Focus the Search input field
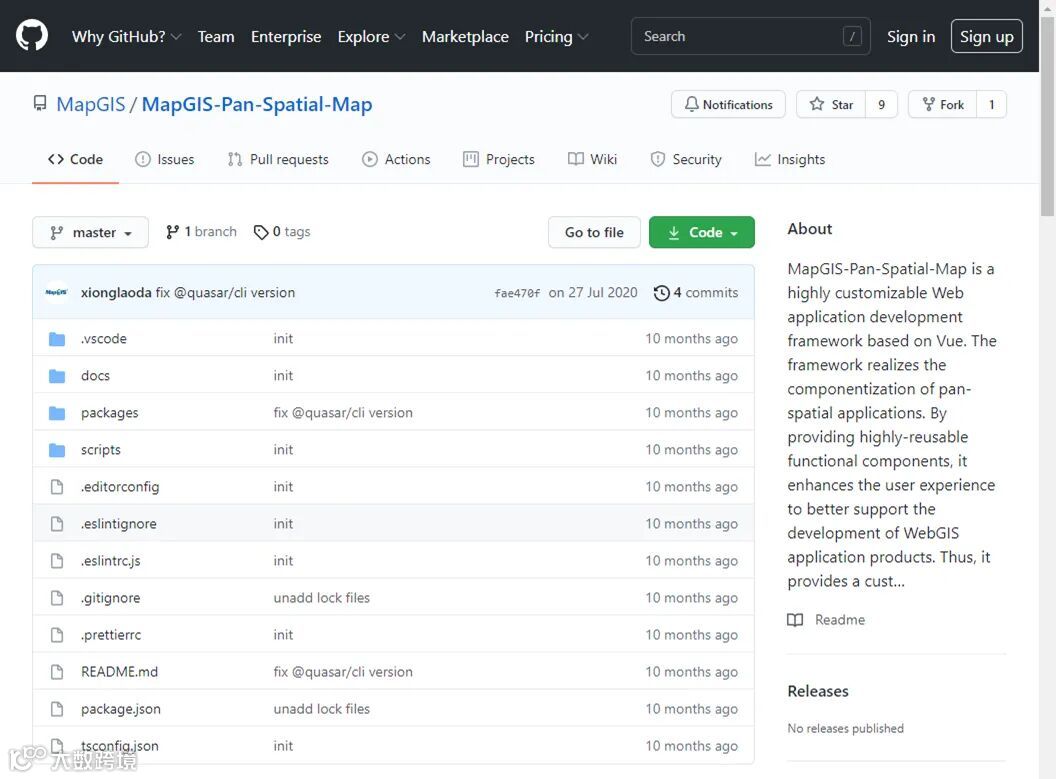The width and height of the screenshot is (1056, 779). coord(750,36)
